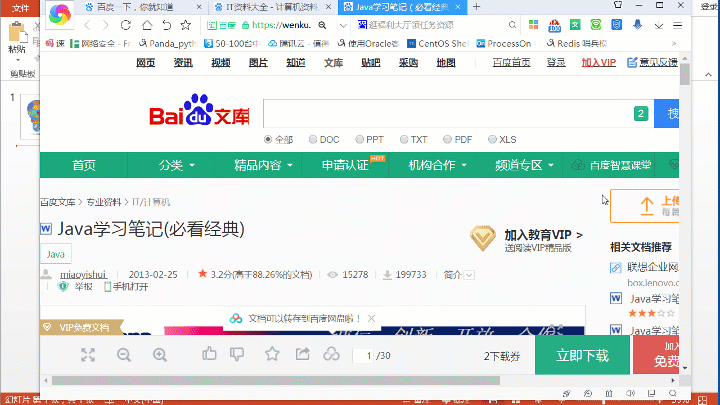The image size is (720, 405).
Task: Zoom out the document with the minus magnifier
Action: tap(124, 354)
